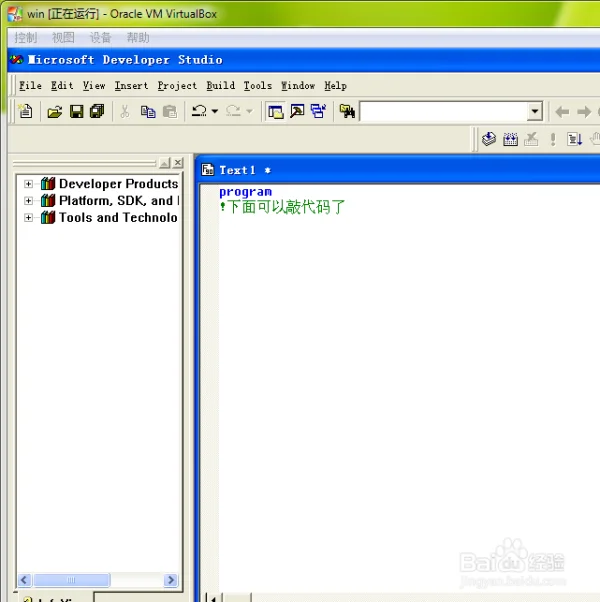This screenshot has height=602, width=600.
Task: Save the document with the floppy disk icon
Action: click(x=76, y=112)
